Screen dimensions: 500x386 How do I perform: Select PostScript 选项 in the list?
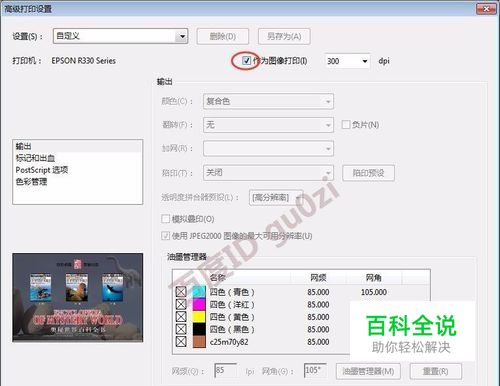77,170
